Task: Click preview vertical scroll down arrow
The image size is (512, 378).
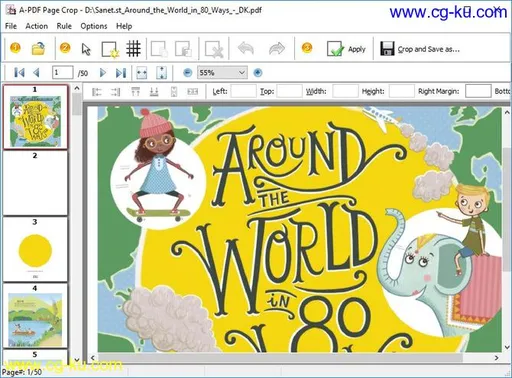Action: [507, 347]
